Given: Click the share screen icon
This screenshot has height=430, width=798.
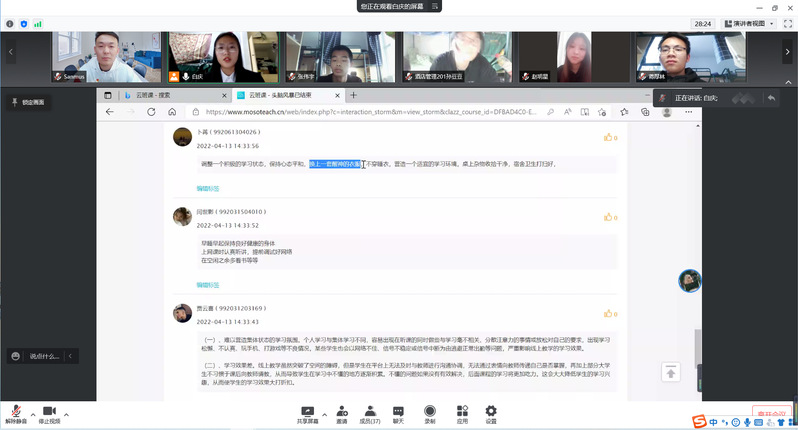Looking at the screenshot, I should click(307, 411).
